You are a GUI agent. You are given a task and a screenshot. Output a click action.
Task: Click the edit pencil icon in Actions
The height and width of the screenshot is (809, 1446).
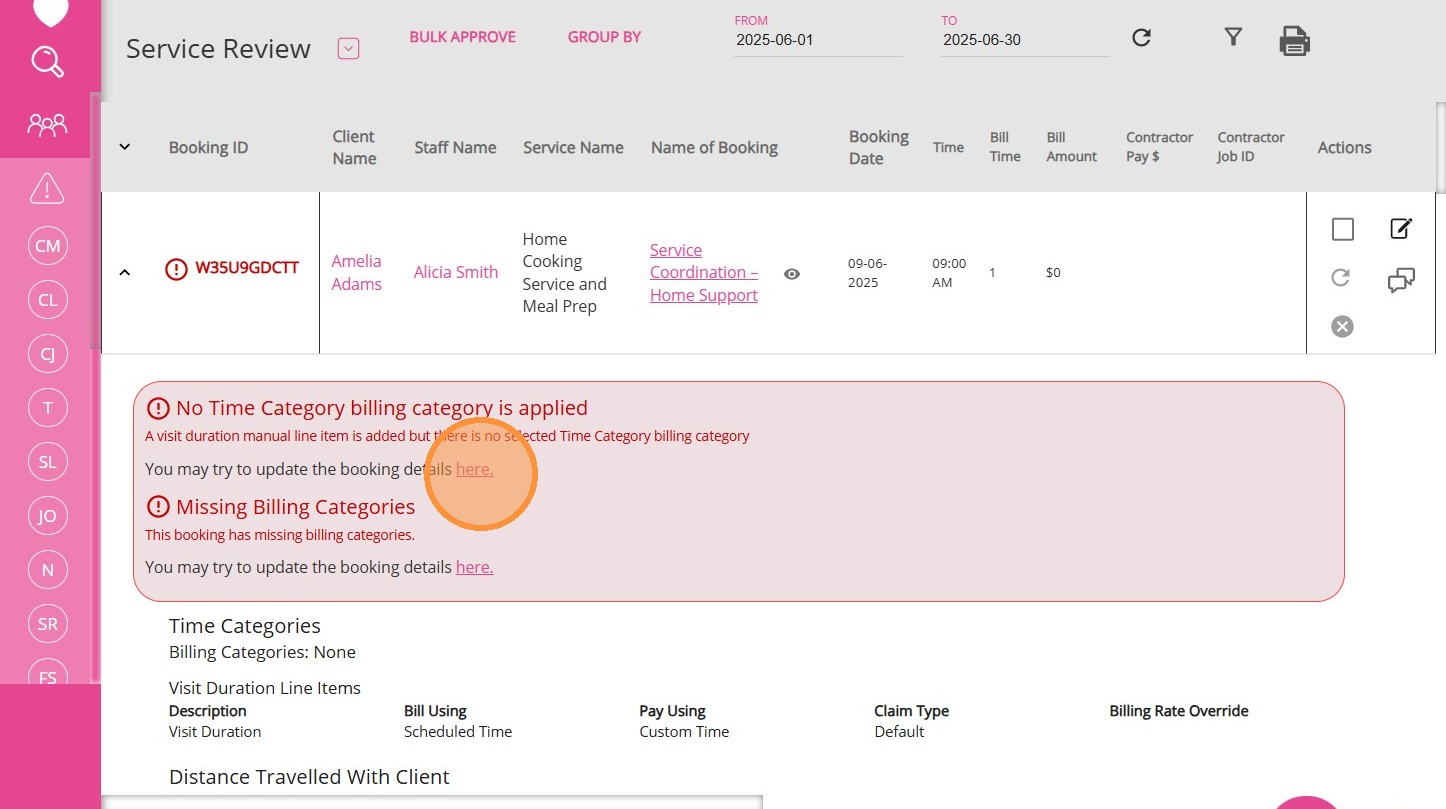coord(1401,229)
